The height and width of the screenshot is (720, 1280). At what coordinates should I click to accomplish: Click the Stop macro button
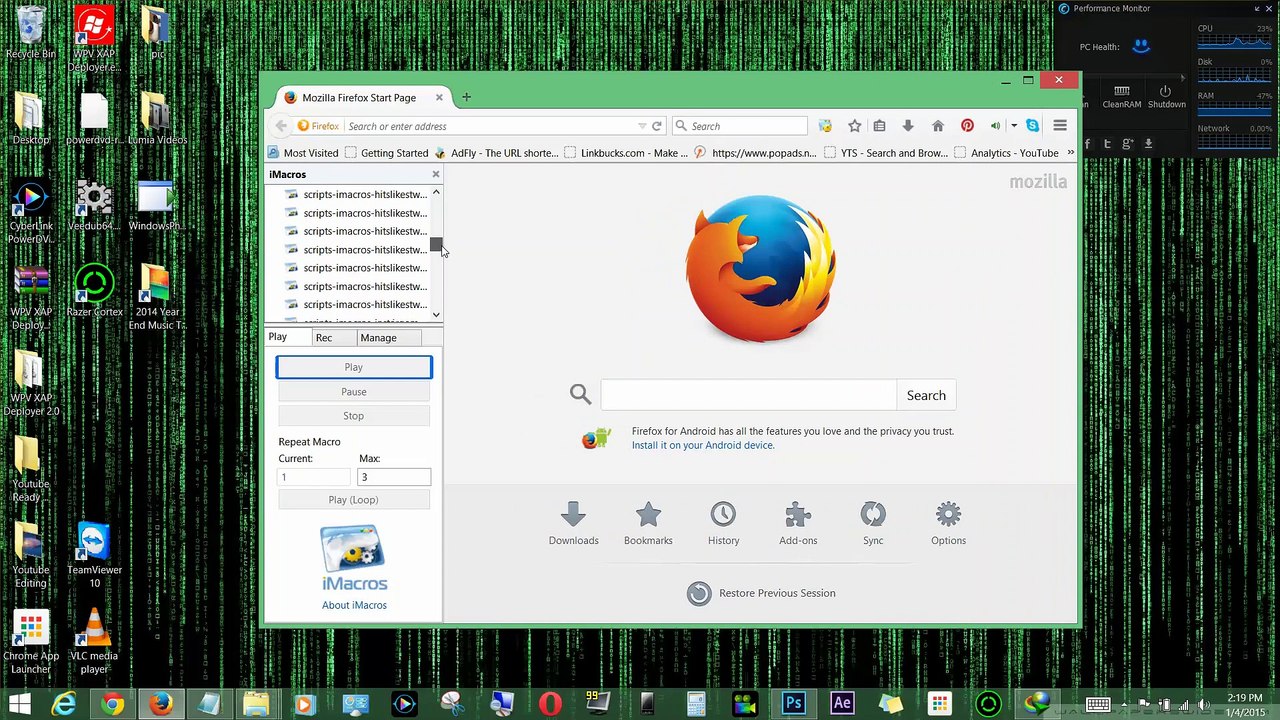(354, 416)
